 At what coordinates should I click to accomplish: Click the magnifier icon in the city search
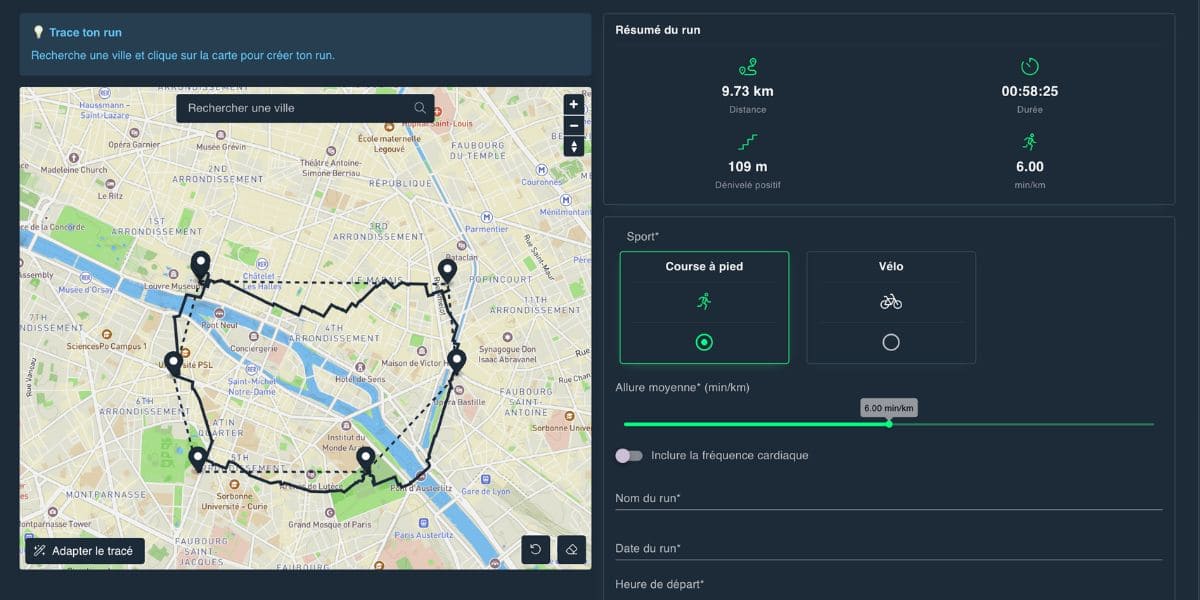[420, 108]
